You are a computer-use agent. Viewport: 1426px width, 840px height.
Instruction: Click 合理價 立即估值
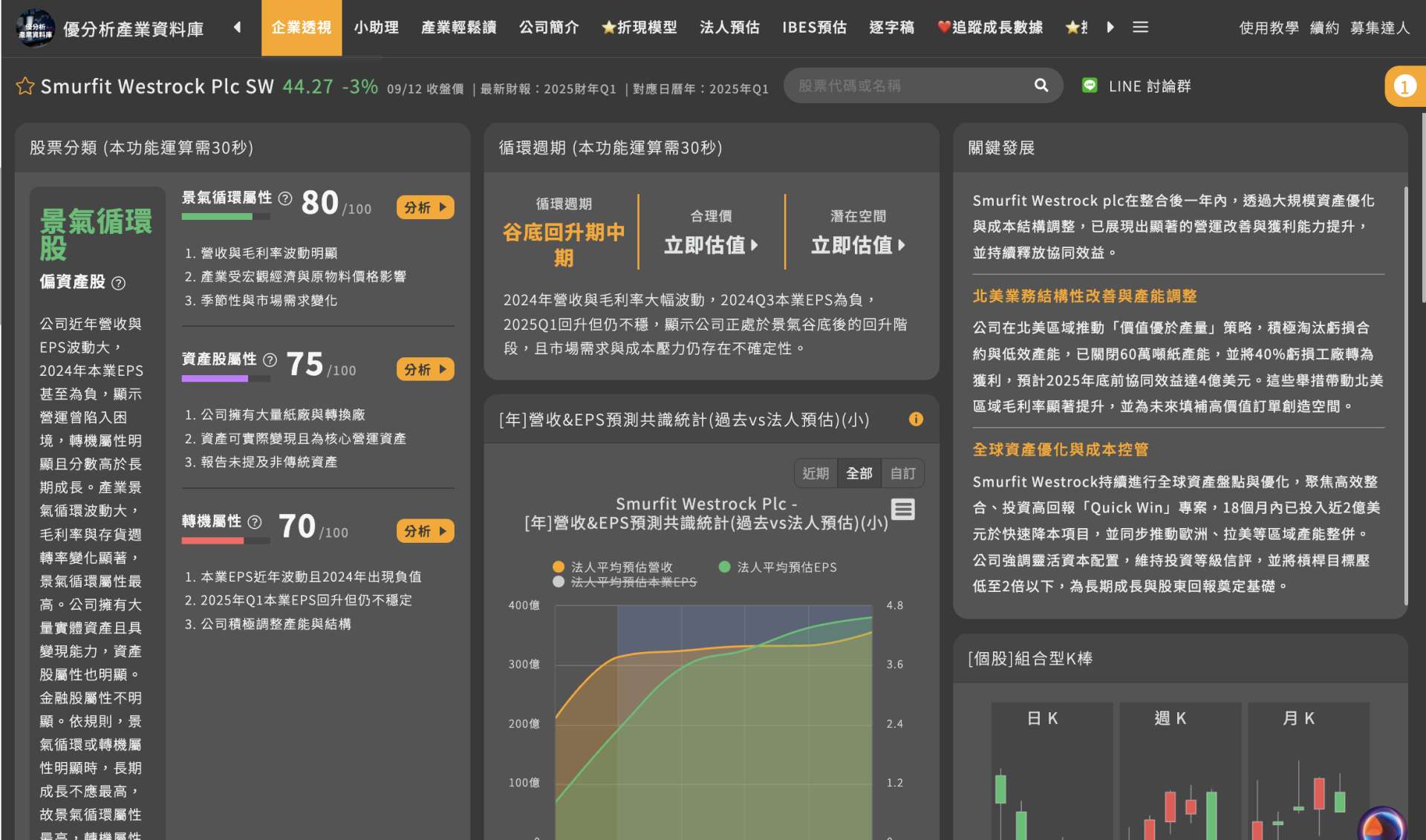coord(712,245)
